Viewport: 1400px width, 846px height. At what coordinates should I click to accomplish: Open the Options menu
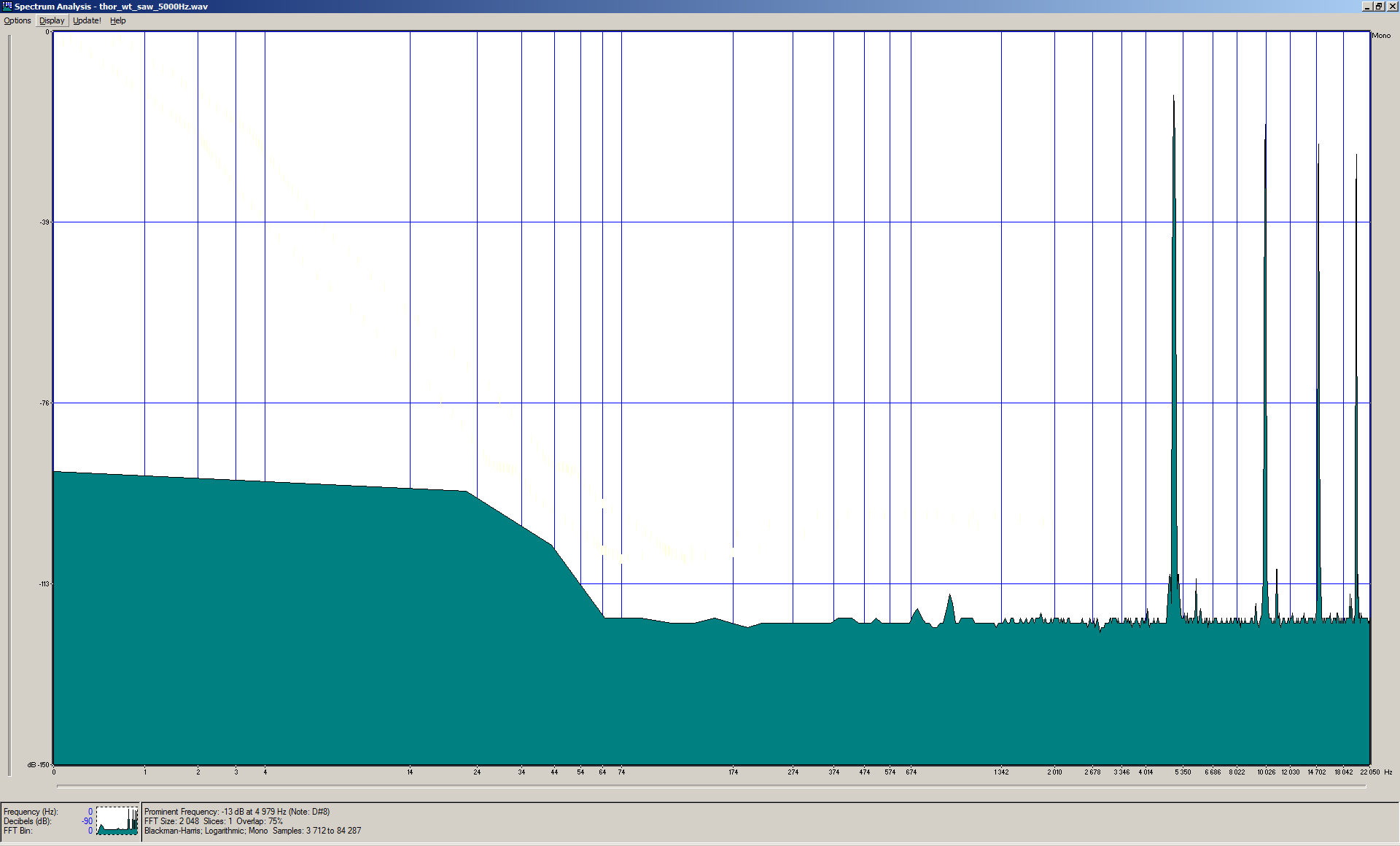[x=17, y=20]
